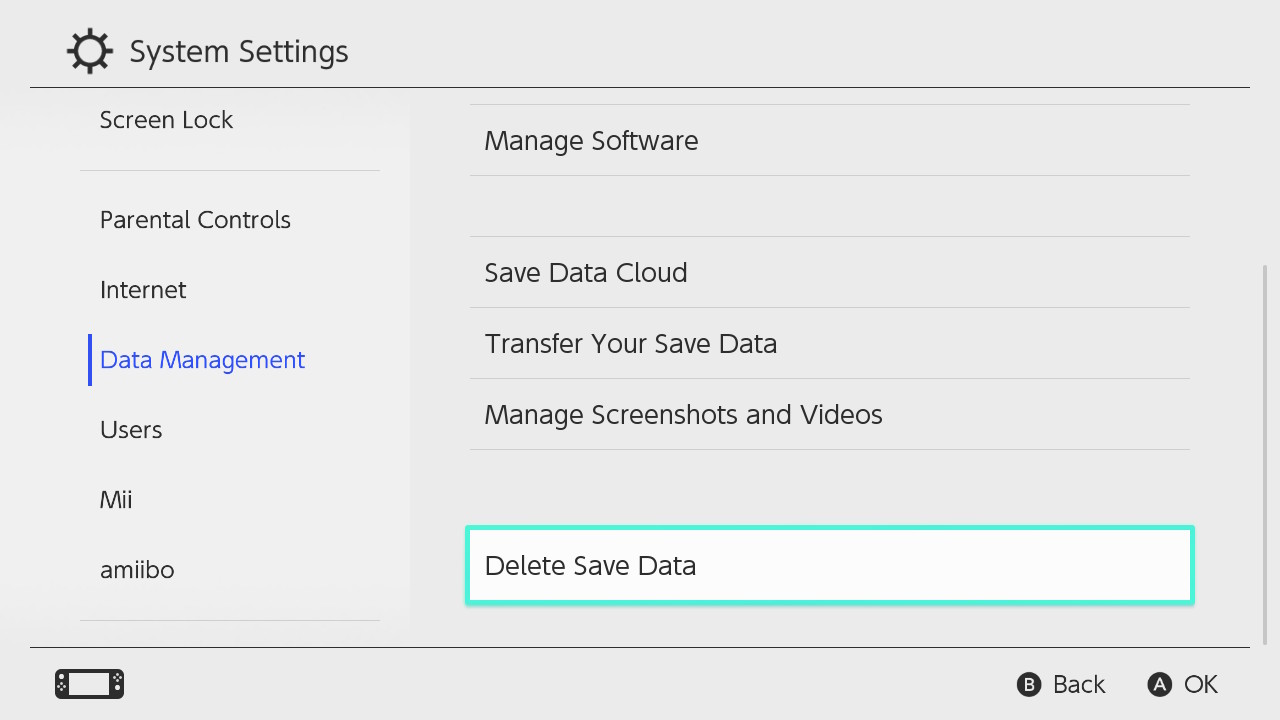This screenshot has height=720, width=1280.
Task: Select the Data Management sidebar entry
Action: (x=202, y=359)
